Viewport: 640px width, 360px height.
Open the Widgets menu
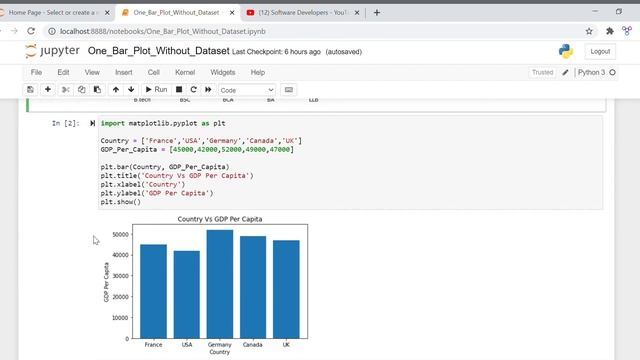[x=223, y=72]
